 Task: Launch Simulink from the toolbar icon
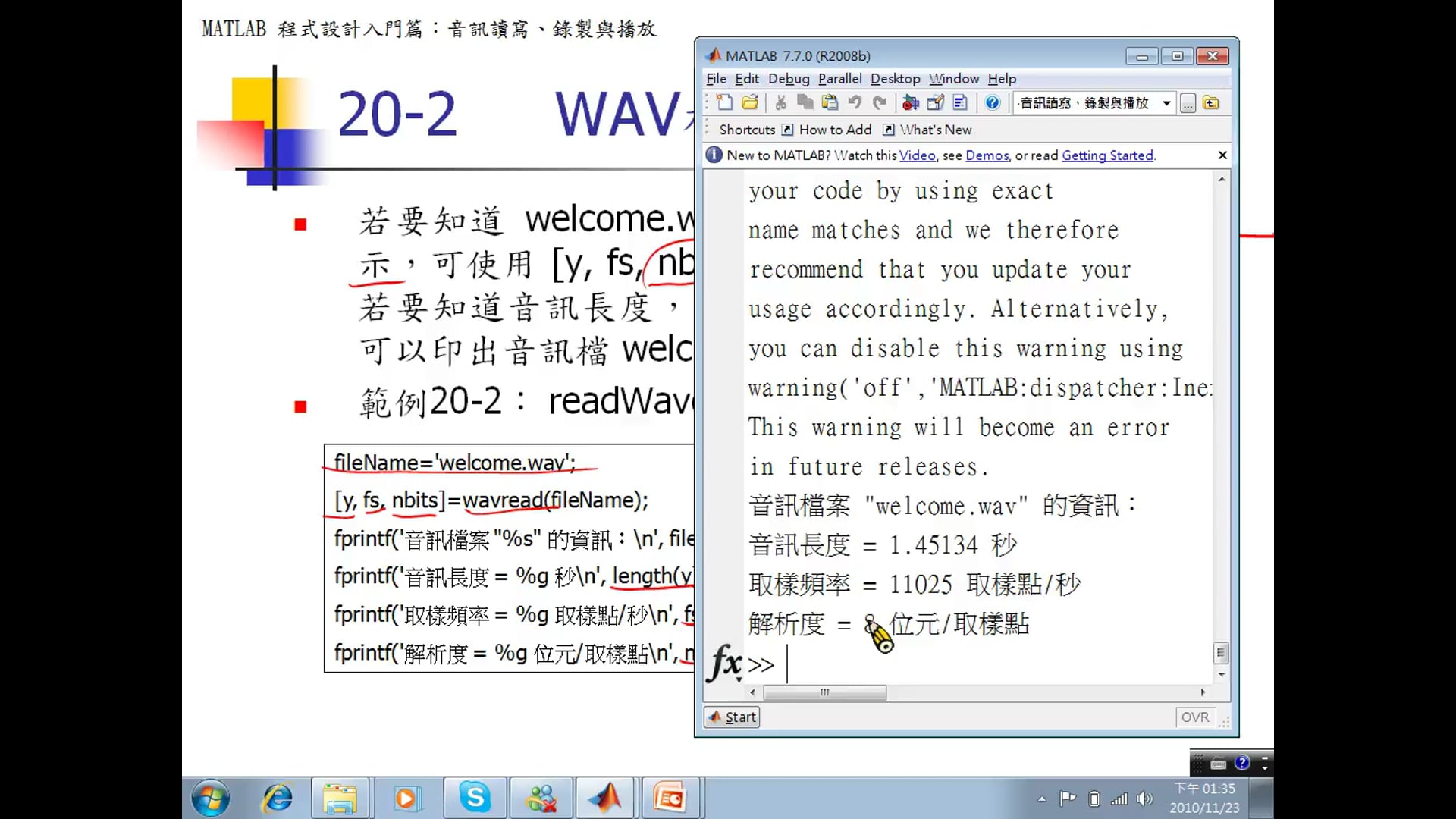click(910, 102)
